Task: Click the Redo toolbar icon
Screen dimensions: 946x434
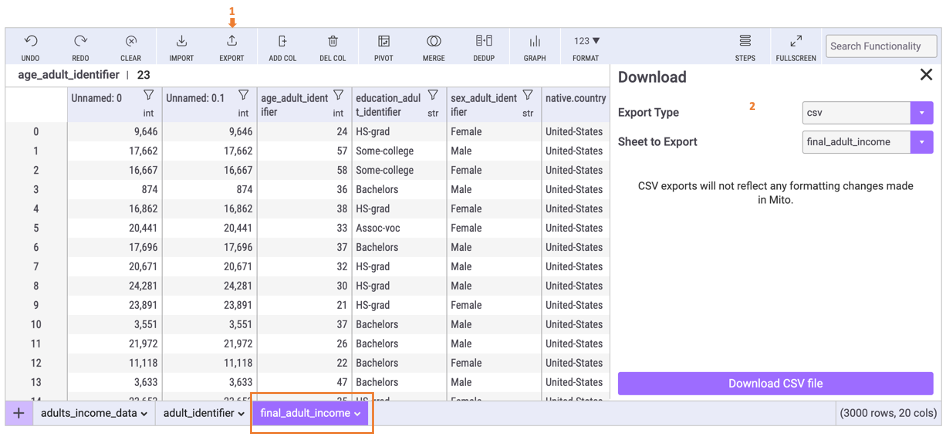Action: pos(80,41)
